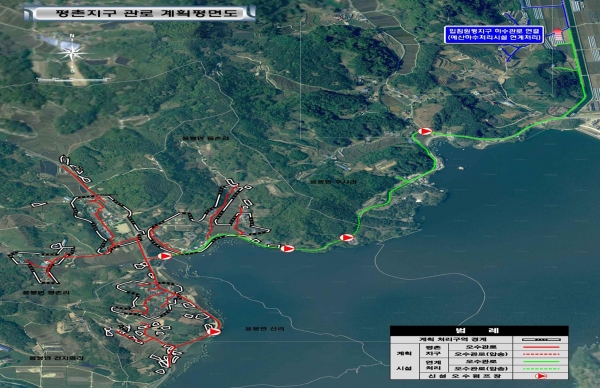Select the pump station marker nearest the 신리 label

213,331
